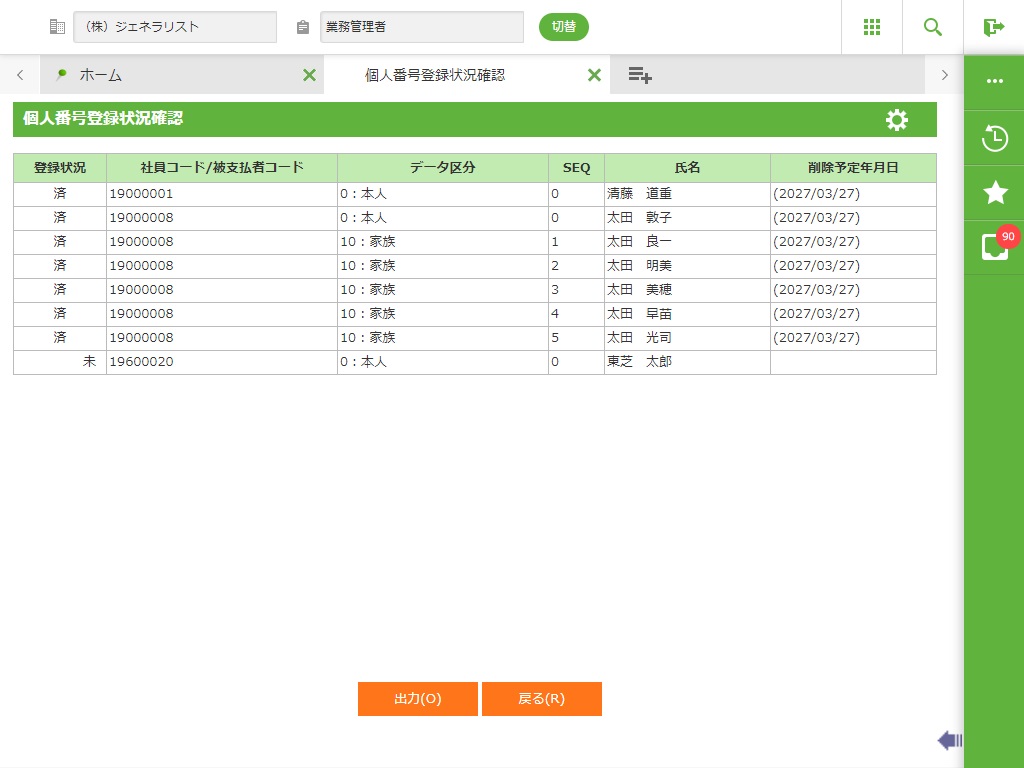The height and width of the screenshot is (768, 1024).
Task: Close the 個人番号登録状況確認 tab
Action: [x=594, y=75]
